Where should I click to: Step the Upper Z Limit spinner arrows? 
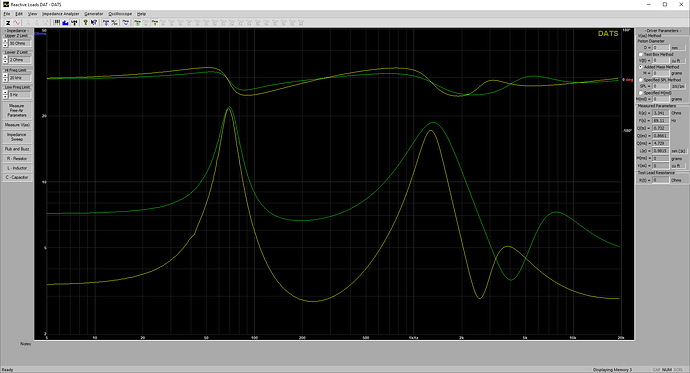tap(5, 43)
